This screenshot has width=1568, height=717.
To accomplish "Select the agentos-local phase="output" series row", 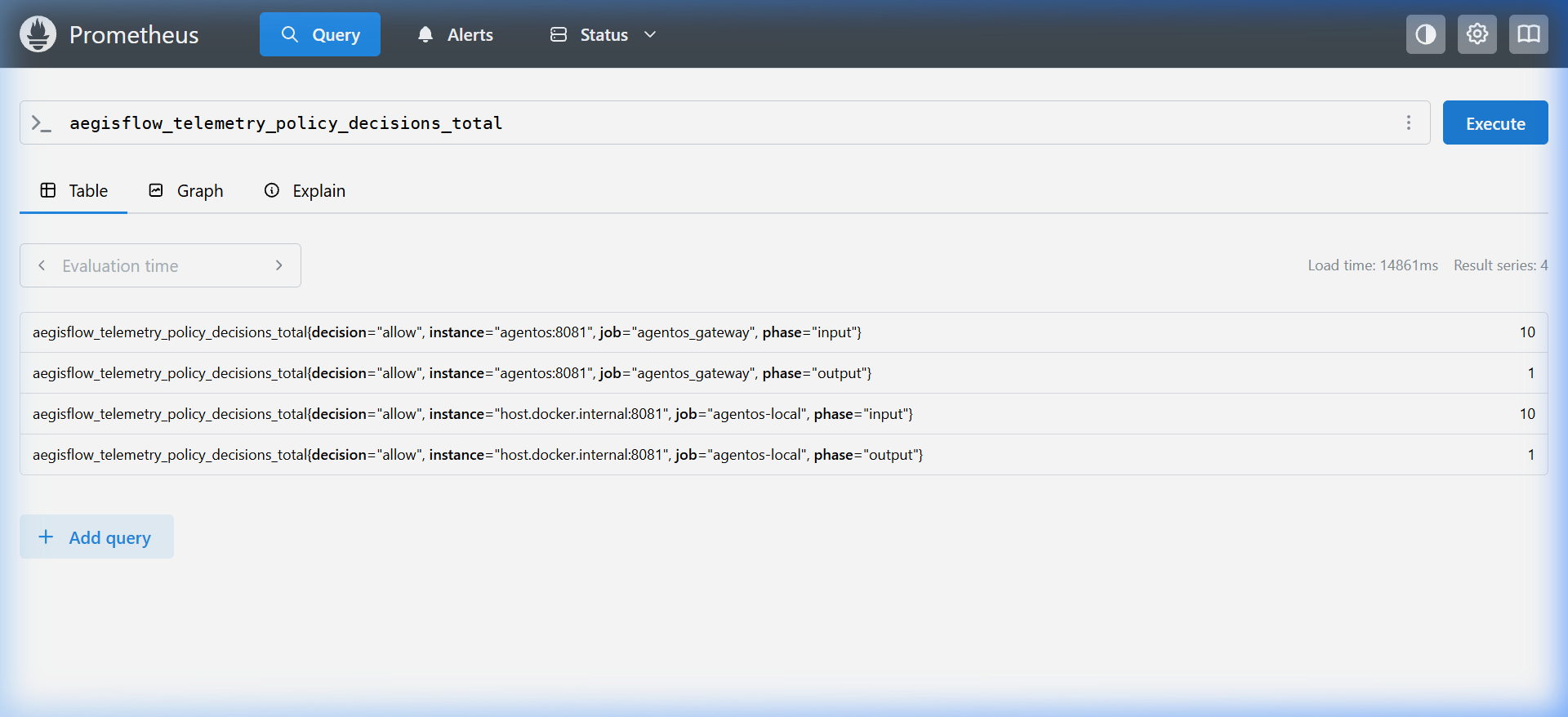I will point(784,455).
